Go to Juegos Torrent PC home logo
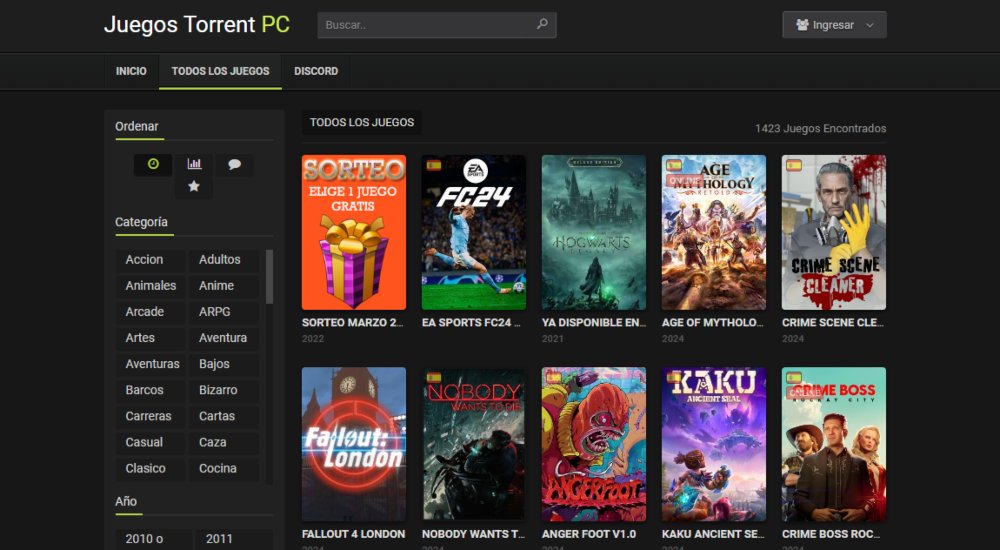The image size is (1000, 550). click(196, 24)
